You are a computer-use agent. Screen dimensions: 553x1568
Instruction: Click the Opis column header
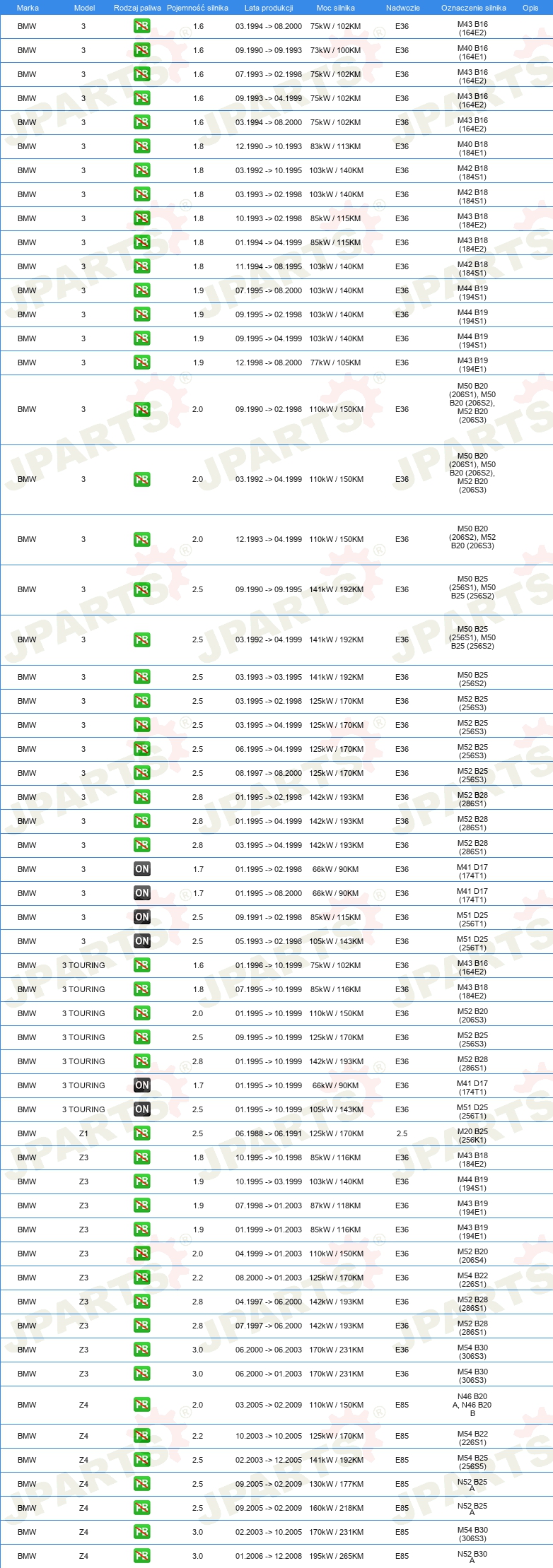[530, 8]
